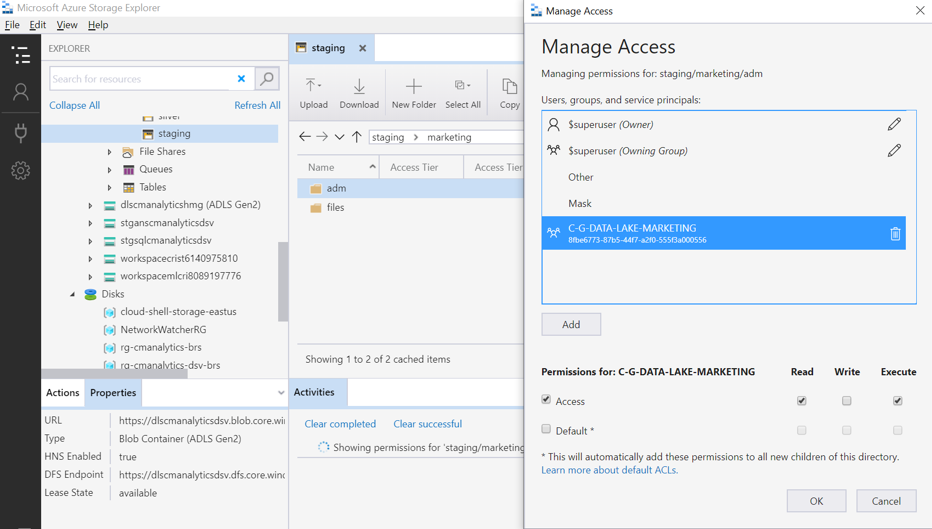Delete C-G-DATA-LAKE-MARKETING entry with trash icon
This screenshot has height=529, width=932.
pos(895,234)
